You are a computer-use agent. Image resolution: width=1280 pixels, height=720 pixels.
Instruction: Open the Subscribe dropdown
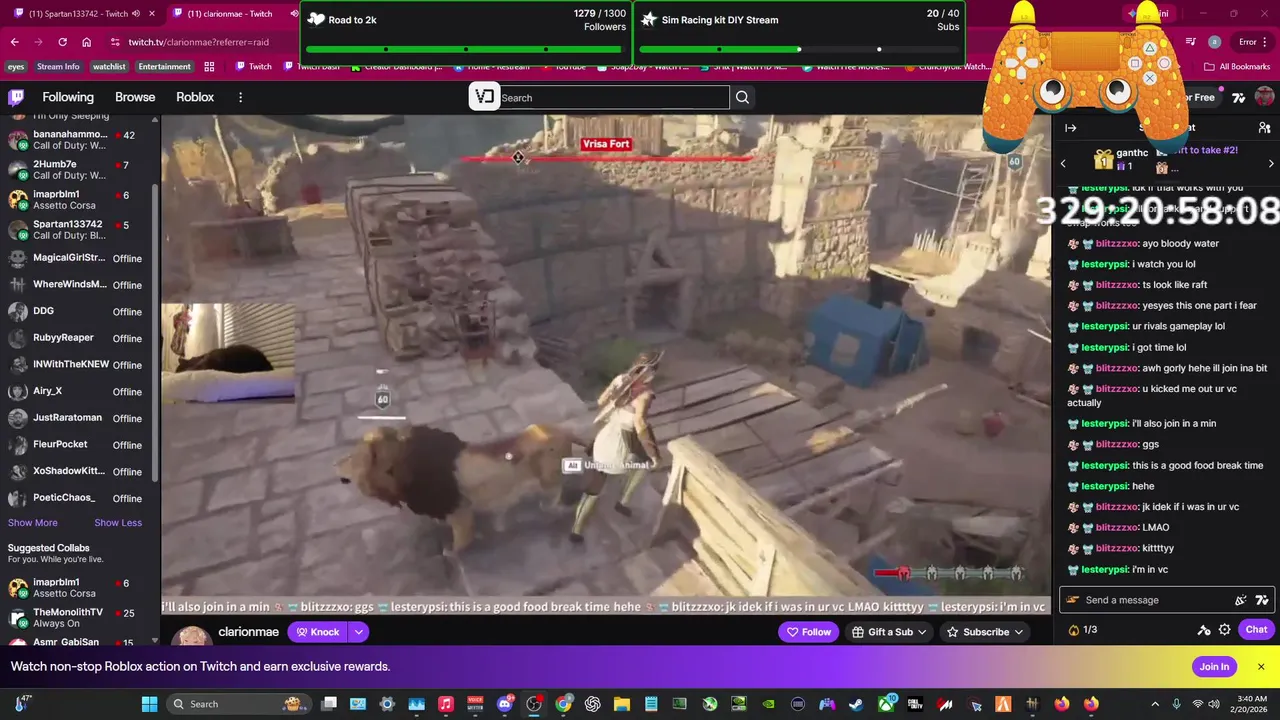pos(985,632)
